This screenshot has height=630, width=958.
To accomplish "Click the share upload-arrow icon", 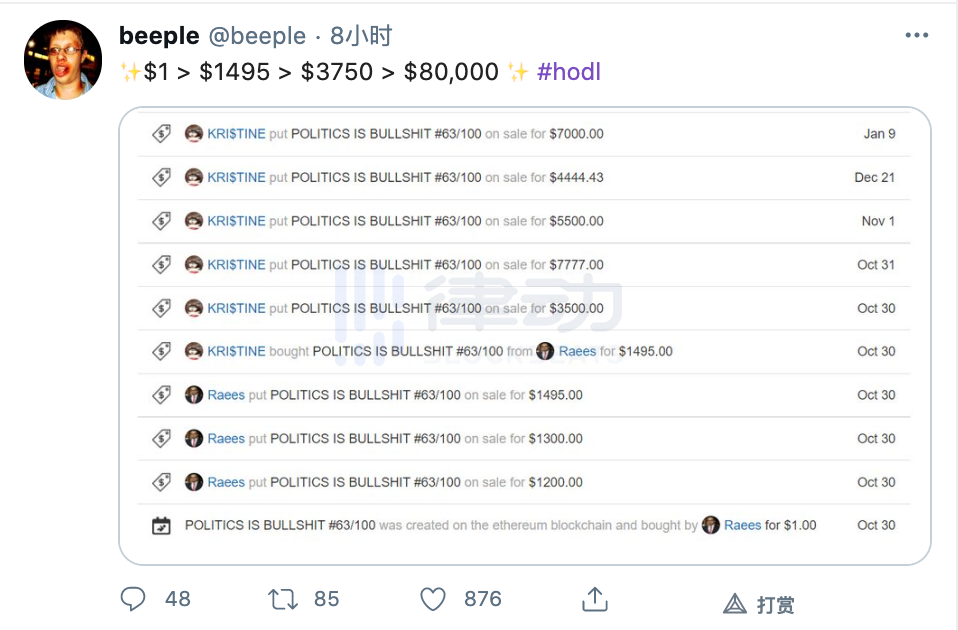I will [594, 597].
